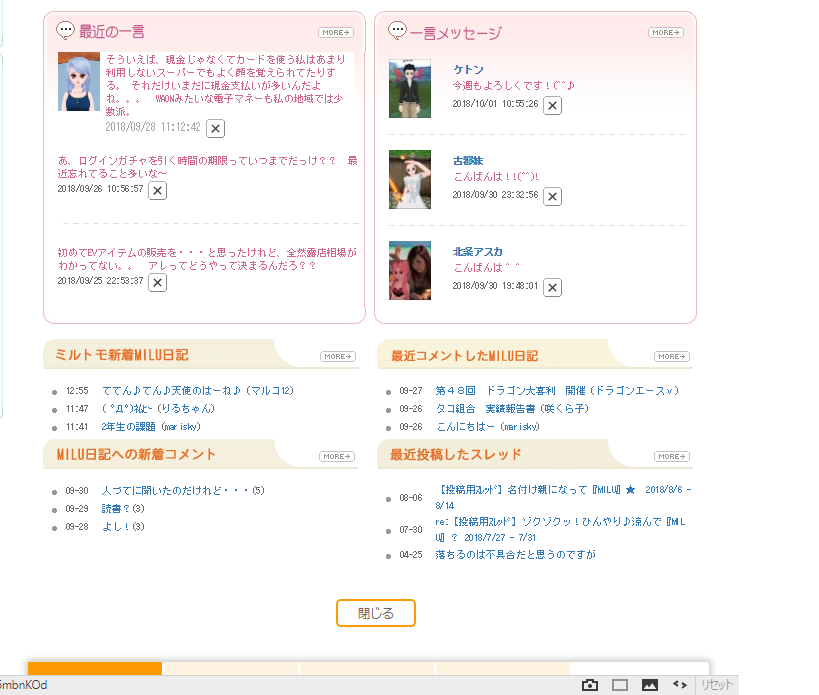Open the 2年生の課題 diary link
The image size is (819, 695).
click(x=130, y=427)
